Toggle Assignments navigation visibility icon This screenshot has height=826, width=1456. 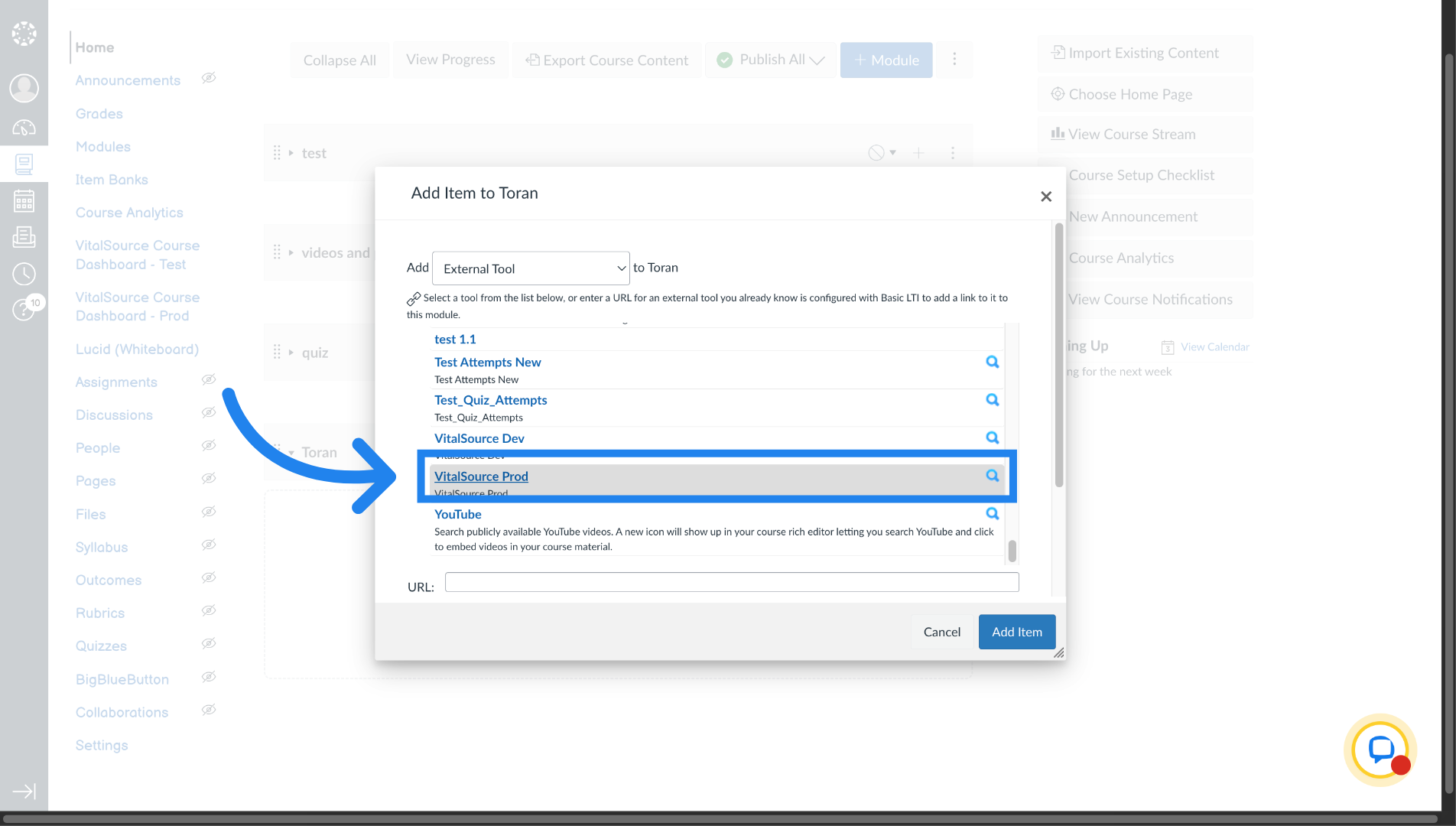[209, 380]
